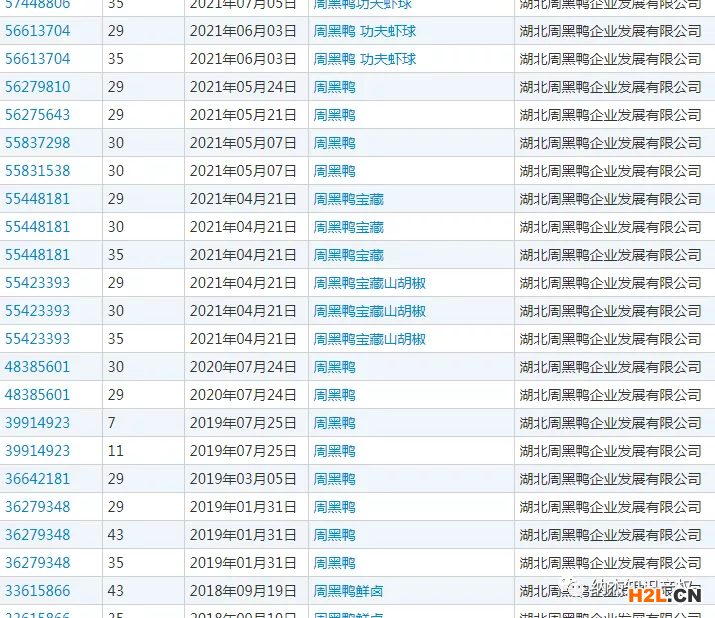
Task: Select date 2019年01月31日 in class 43 row
Action: tap(243, 535)
